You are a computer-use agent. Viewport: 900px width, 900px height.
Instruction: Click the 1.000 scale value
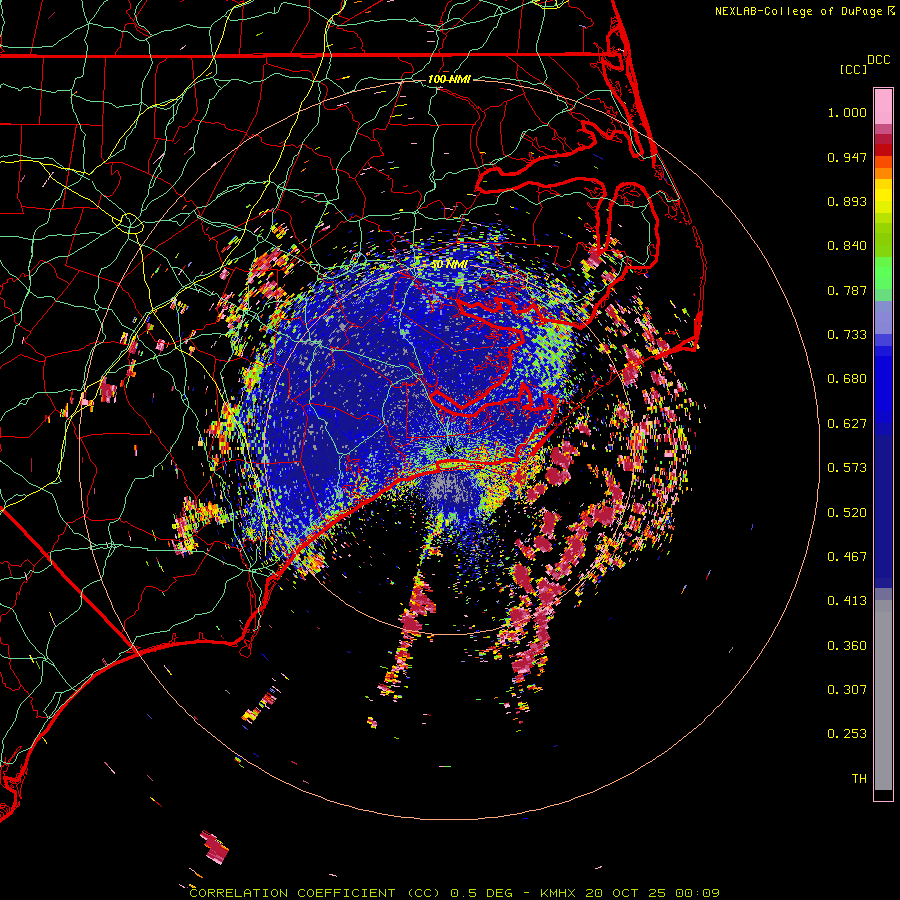pos(847,112)
